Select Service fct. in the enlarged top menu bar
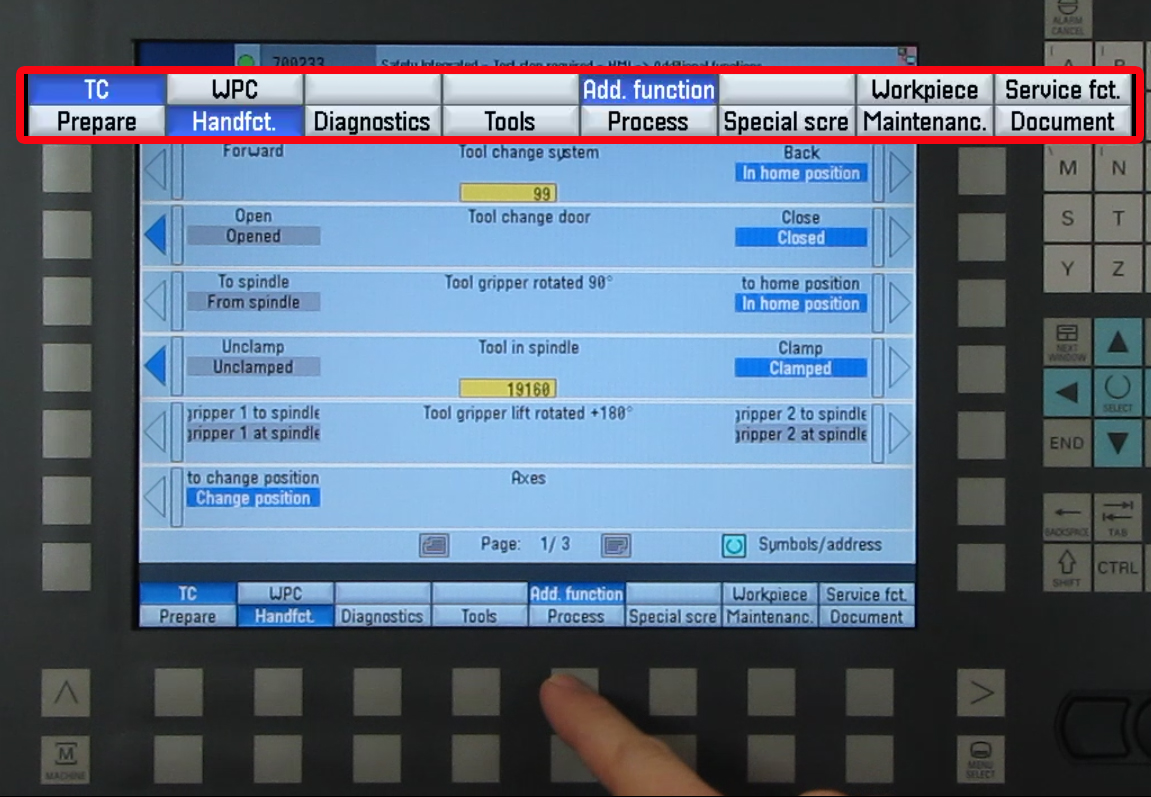 click(1062, 89)
